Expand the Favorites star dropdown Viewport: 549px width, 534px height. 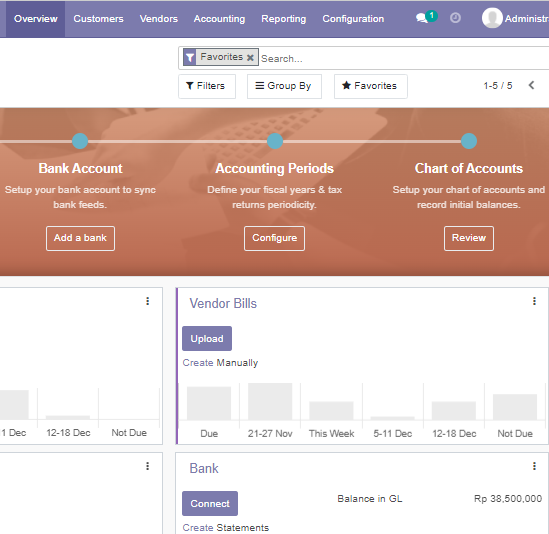point(370,86)
